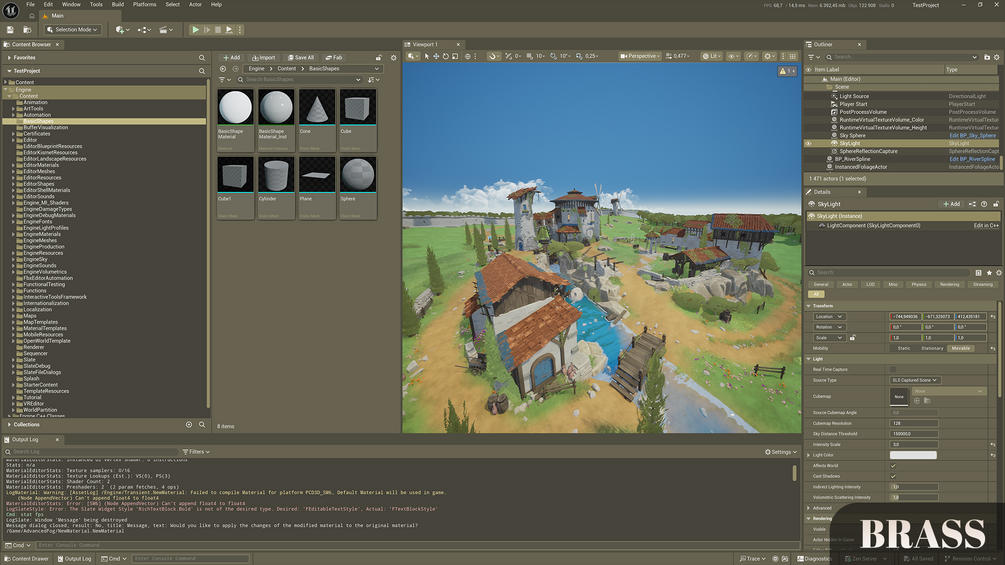Open the camera speed 0,477 setting

(677, 56)
